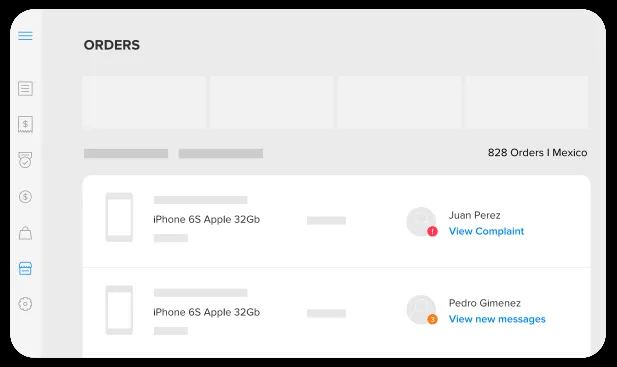Image resolution: width=617 pixels, height=367 pixels.
Task: Click the document list sidebar icon
Action: pyautogui.click(x=25, y=89)
